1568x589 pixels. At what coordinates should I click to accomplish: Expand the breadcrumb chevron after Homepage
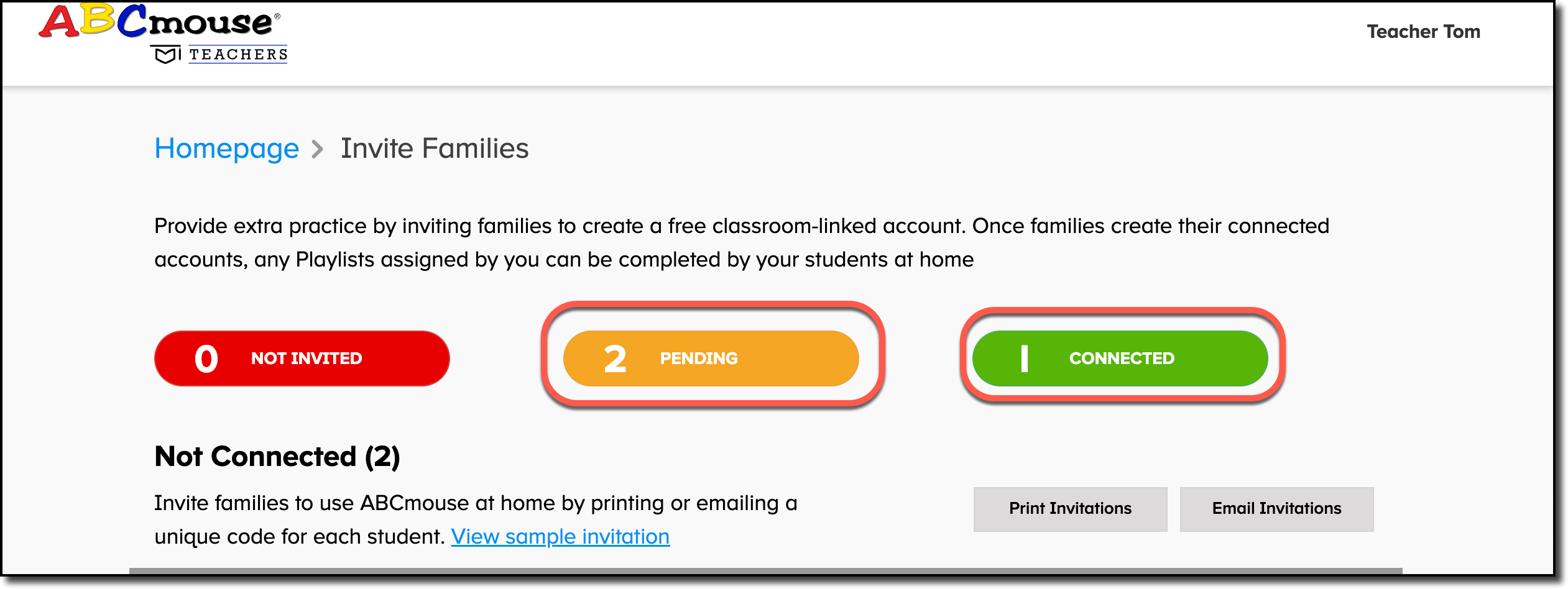[x=319, y=149]
